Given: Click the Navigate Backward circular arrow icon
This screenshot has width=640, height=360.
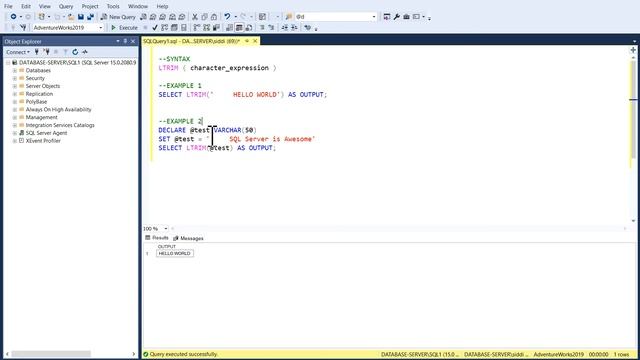Looking at the screenshot, I should [x=13, y=17].
